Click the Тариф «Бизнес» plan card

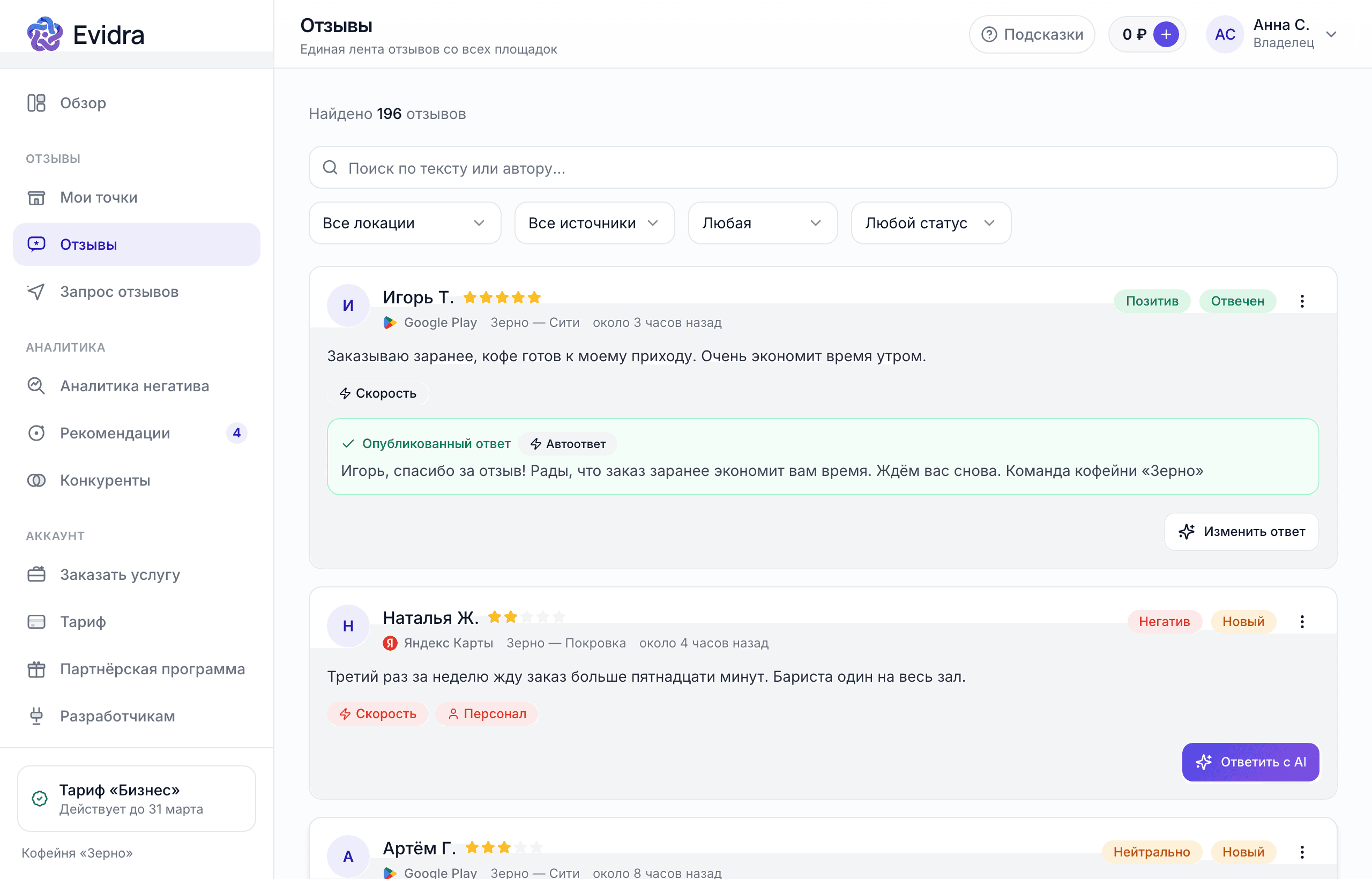coord(137,799)
